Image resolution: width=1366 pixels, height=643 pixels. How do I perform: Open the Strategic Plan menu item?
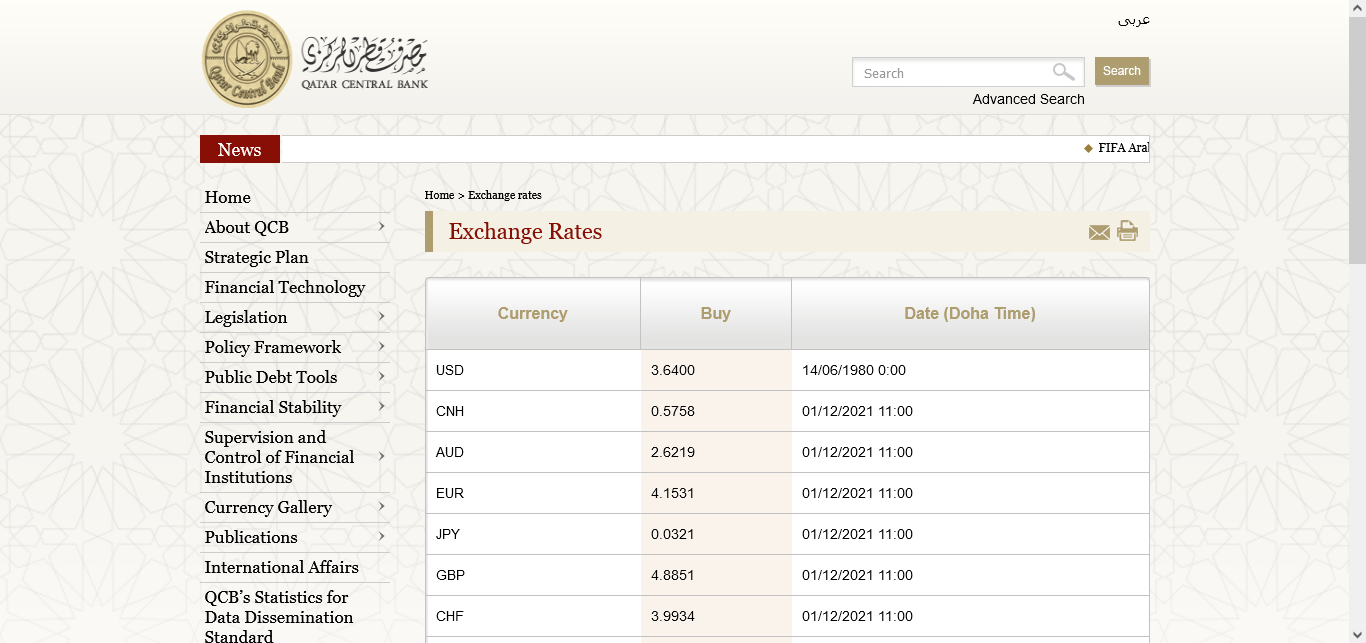[x=256, y=258]
